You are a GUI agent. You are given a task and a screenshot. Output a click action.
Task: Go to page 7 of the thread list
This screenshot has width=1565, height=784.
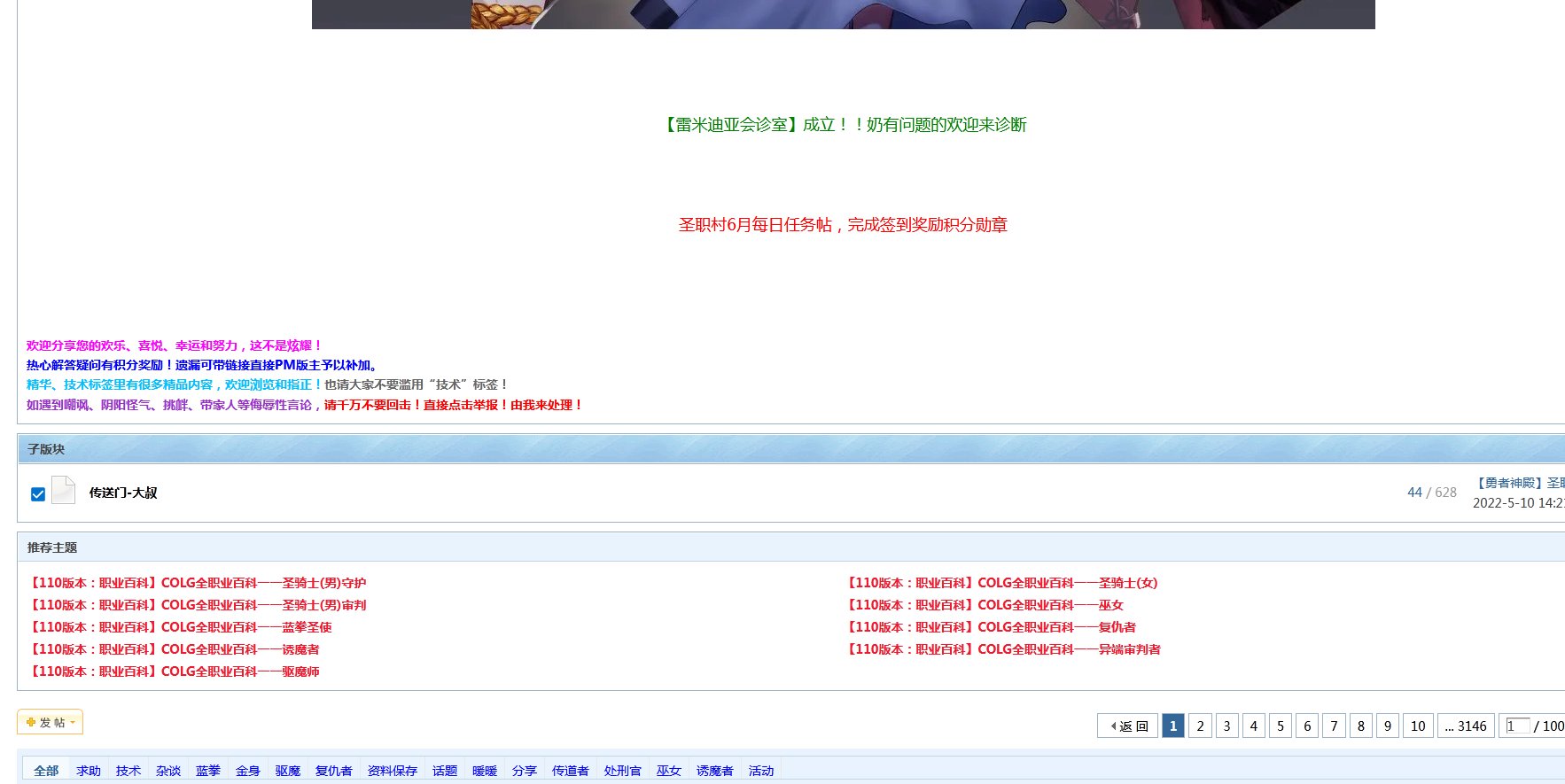click(1334, 726)
